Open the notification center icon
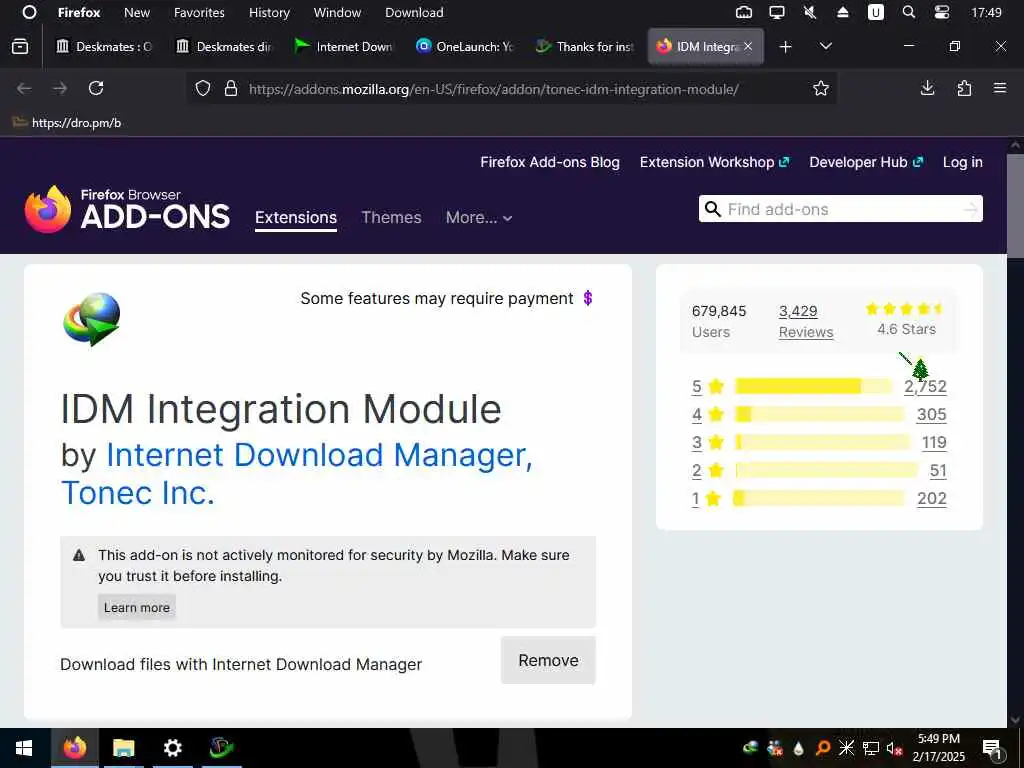This screenshot has height=768, width=1024. [x=992, y=748]
